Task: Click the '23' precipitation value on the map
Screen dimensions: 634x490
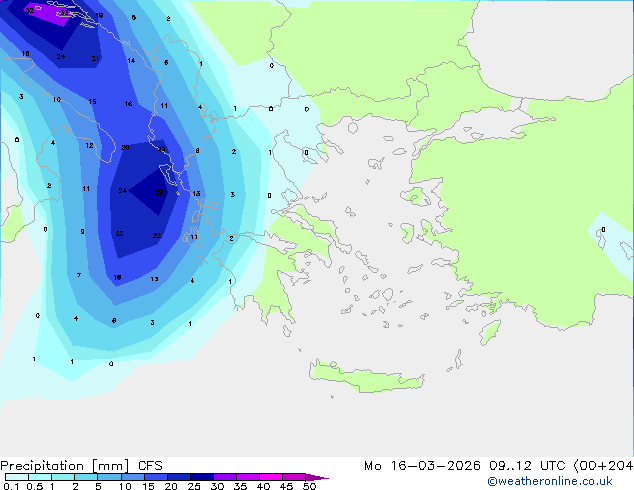Action: click(120, 234)
